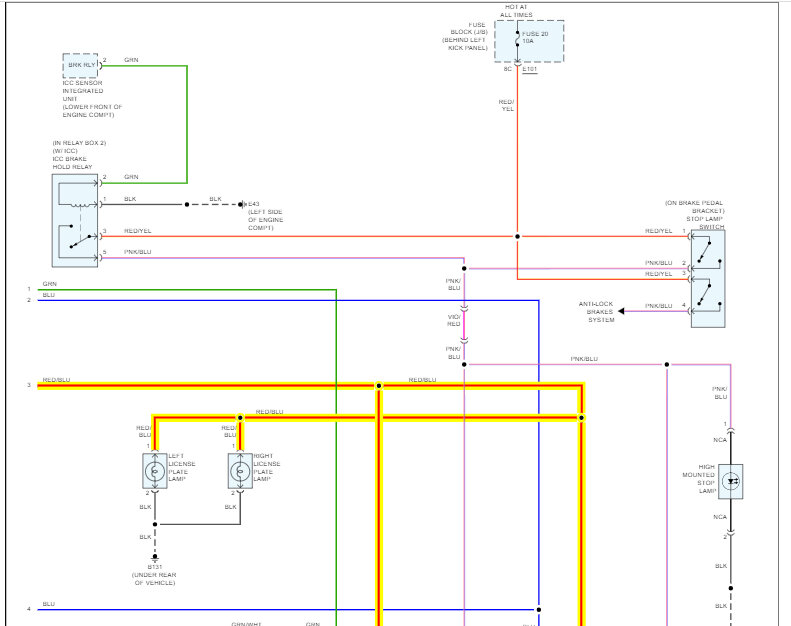Click the Anti-Lock Brakes System arrow
This screenshot has height=626, width=791.
[622, 311]
